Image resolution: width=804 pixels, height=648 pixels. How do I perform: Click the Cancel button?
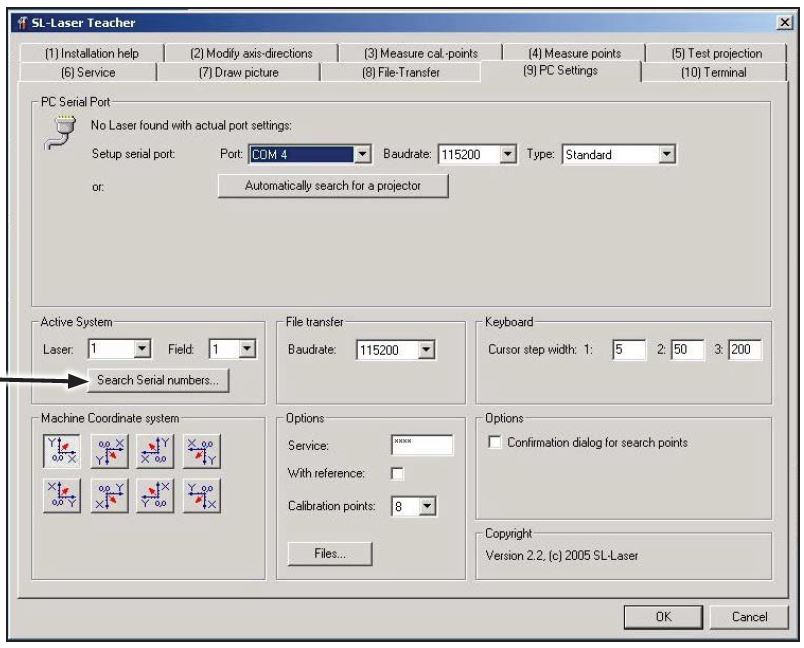[x=749, y=617]
